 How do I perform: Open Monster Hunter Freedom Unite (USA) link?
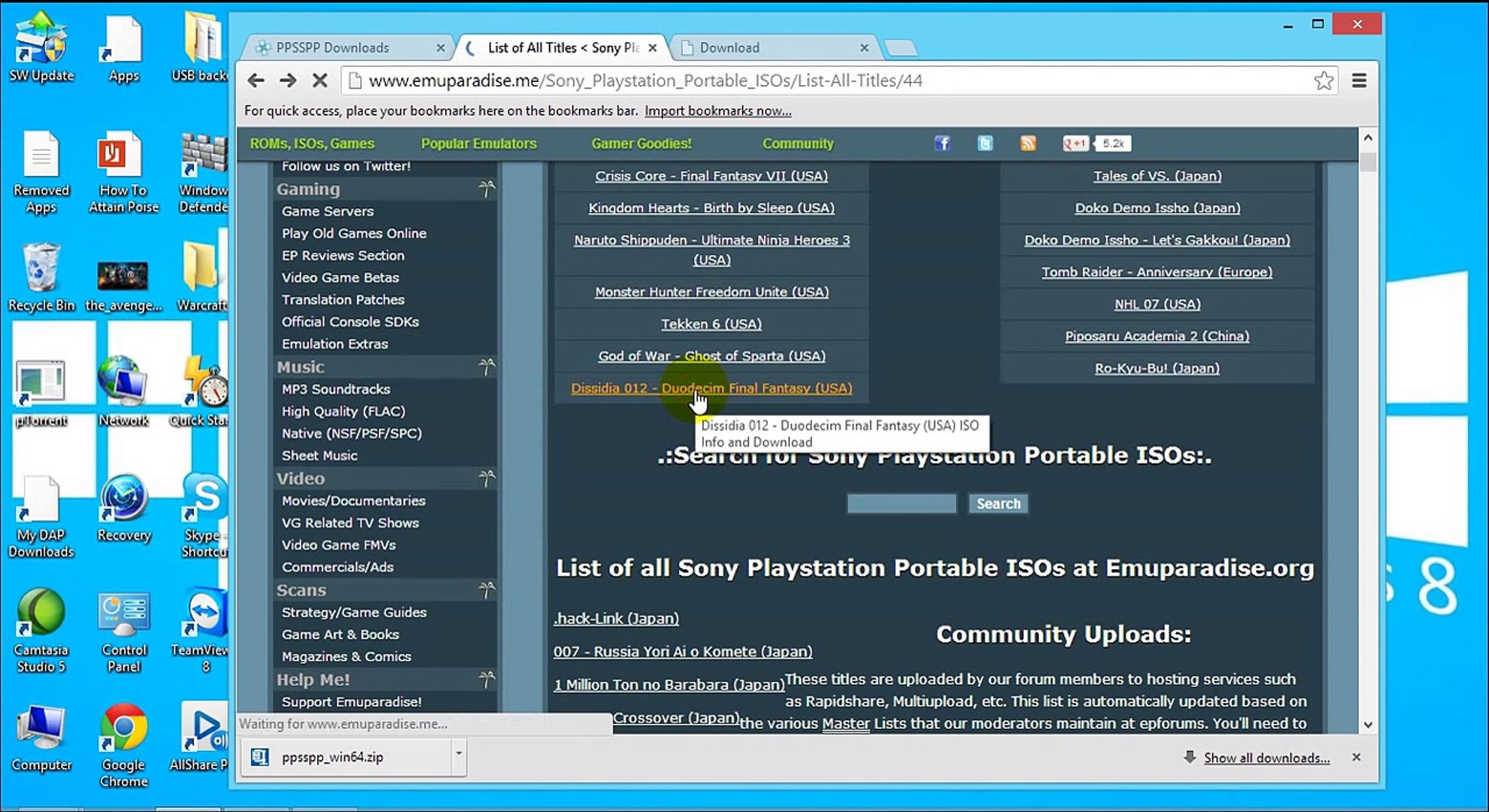[x=711, y=292]
